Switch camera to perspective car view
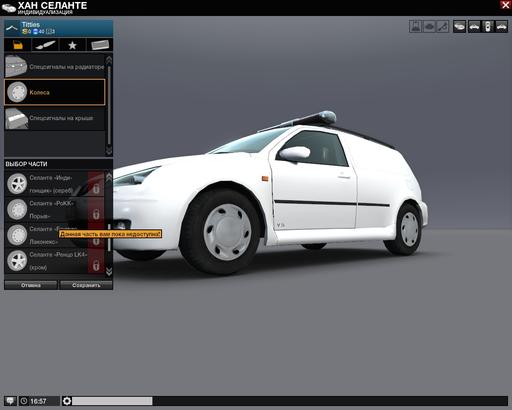The width and height of the screenshot is (512, 410). [x=459, y=26]
